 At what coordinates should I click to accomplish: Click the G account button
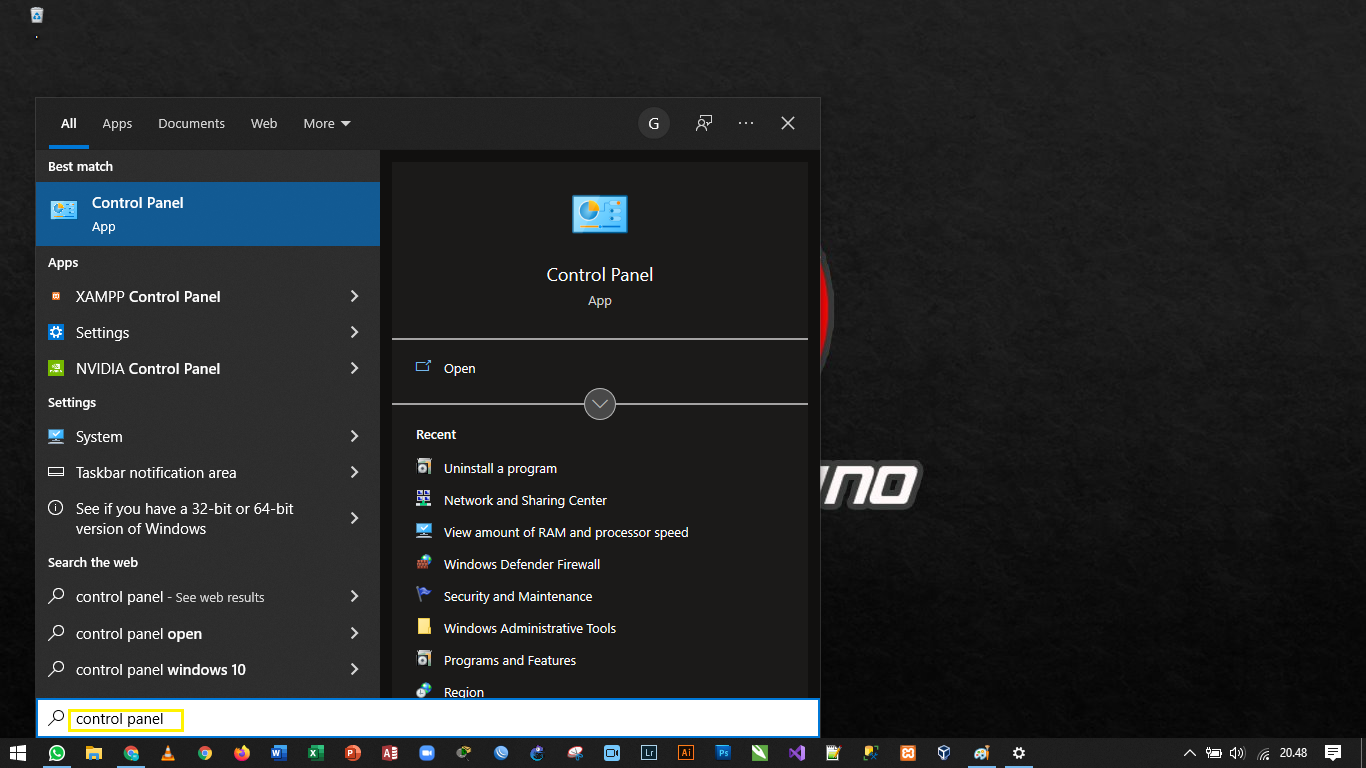point(654,123)
